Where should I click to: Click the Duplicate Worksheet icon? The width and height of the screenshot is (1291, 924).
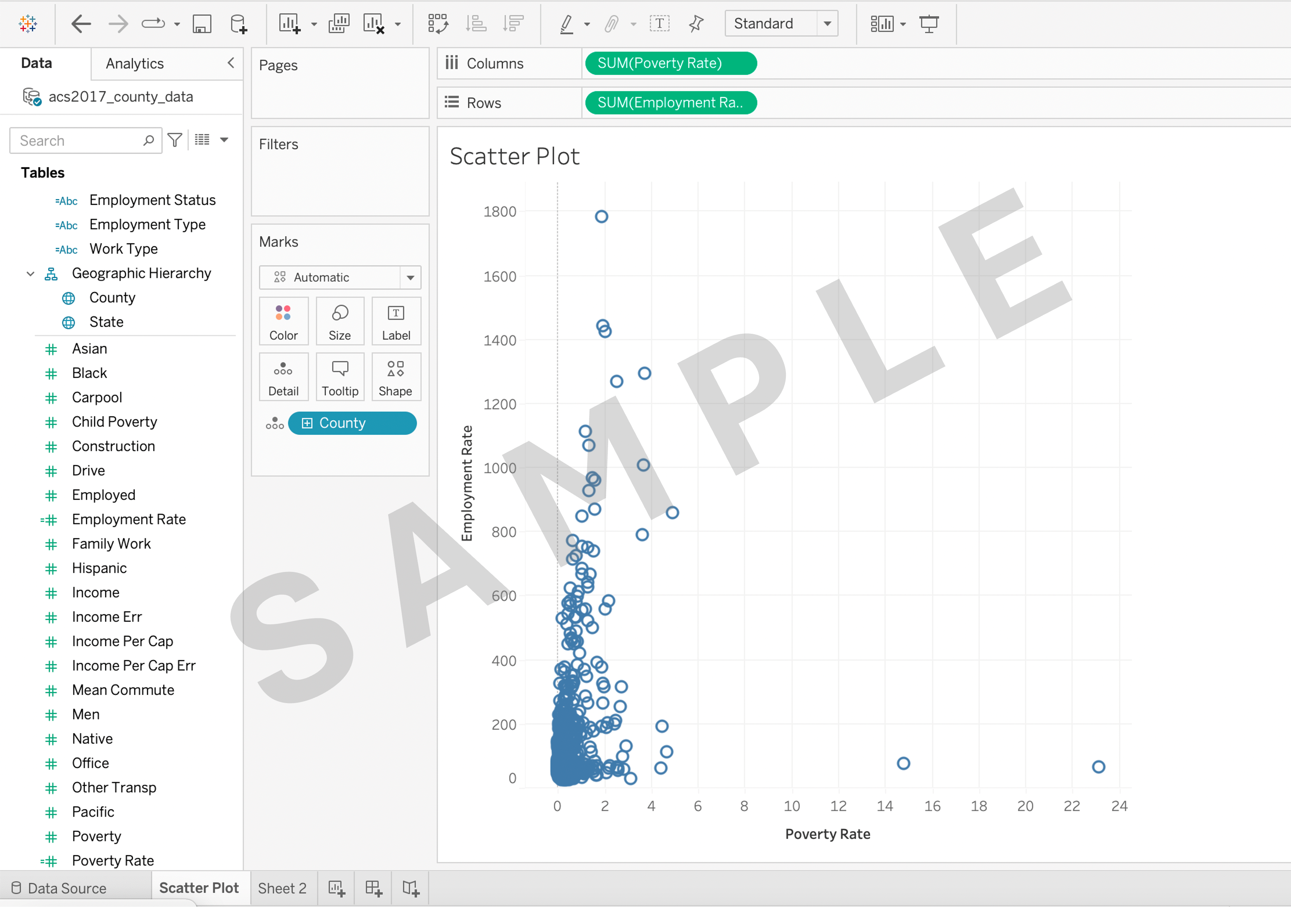(339, 24)
